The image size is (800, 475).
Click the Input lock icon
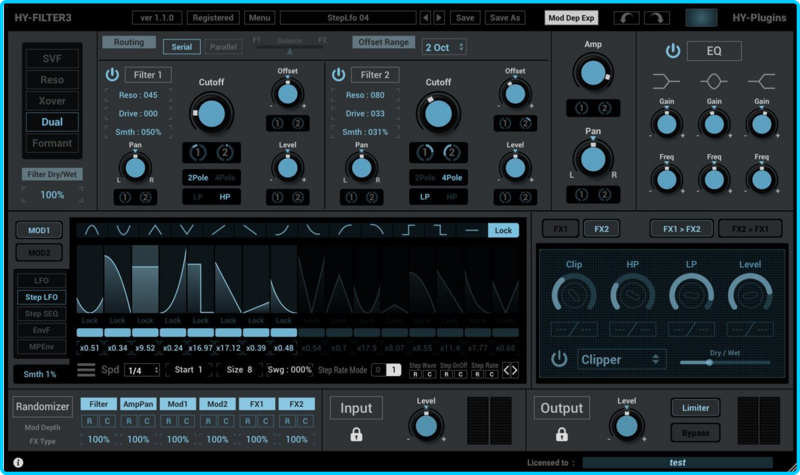pyautogui.click(x=356, y=434)
